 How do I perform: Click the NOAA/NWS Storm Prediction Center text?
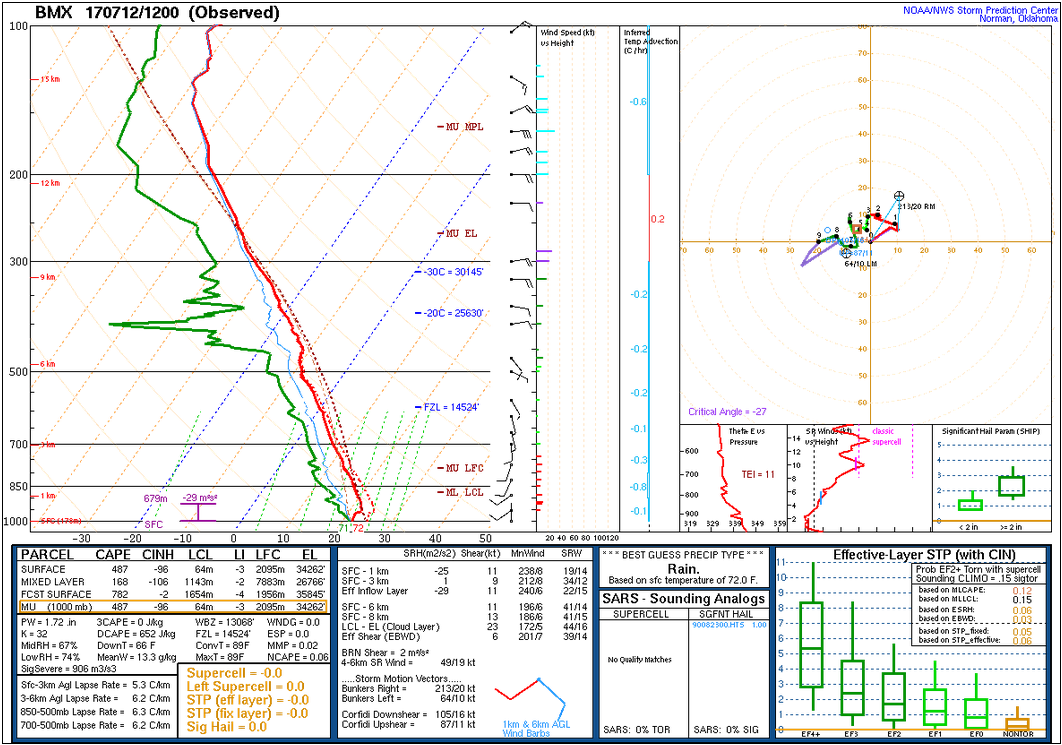click(980, 10)
